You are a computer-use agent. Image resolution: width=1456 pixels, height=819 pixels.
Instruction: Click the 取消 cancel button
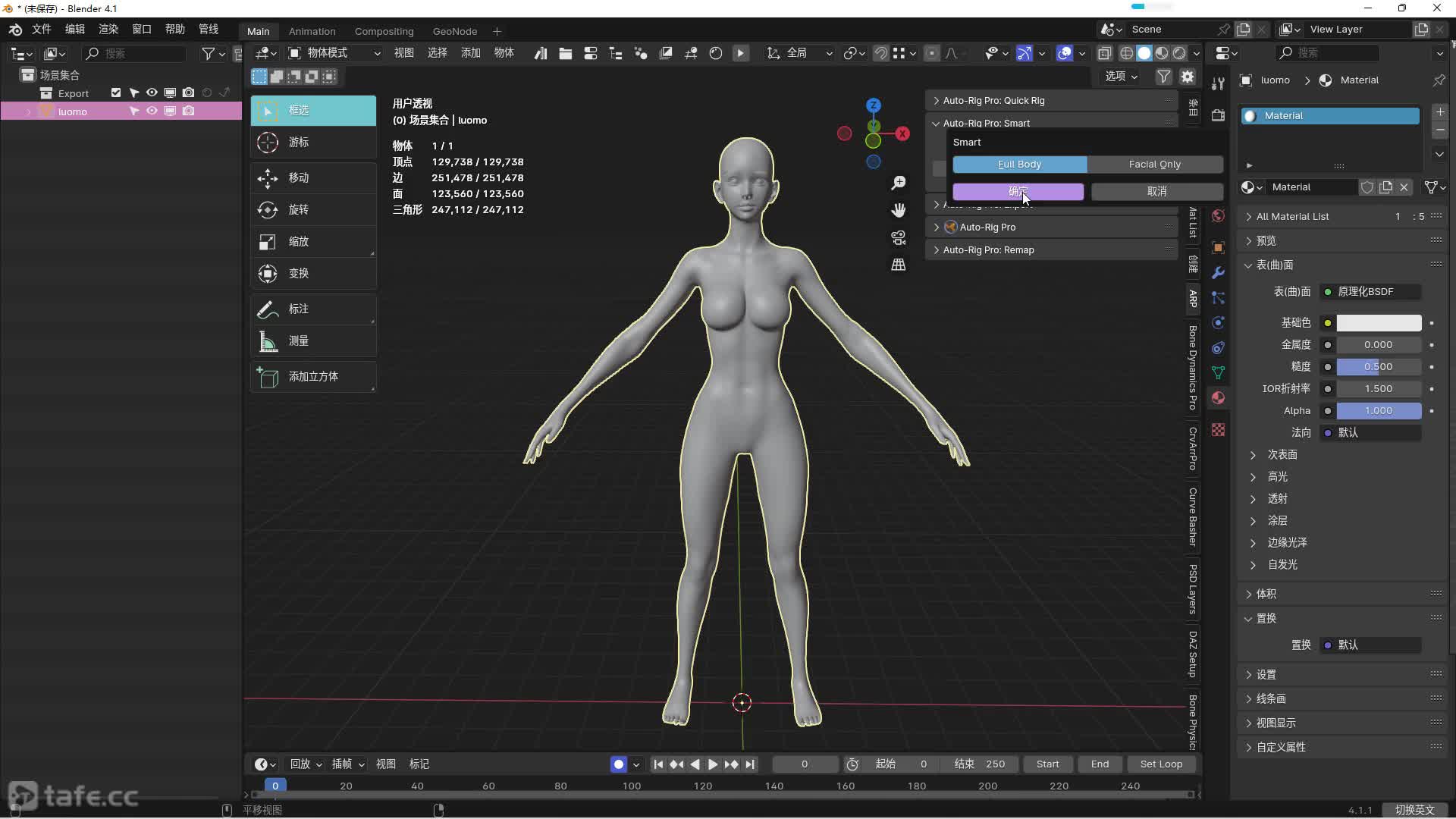(x=1156, y=192)
